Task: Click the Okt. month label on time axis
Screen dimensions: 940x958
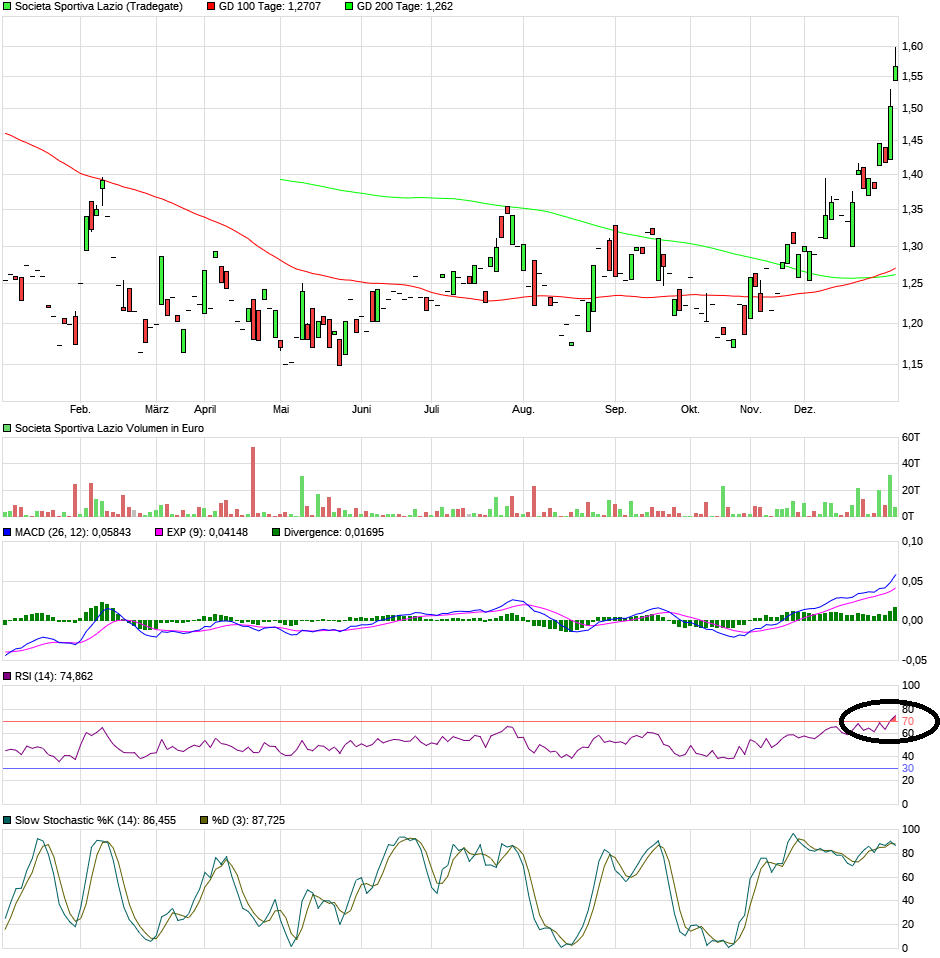Action: tap(690, 409)
